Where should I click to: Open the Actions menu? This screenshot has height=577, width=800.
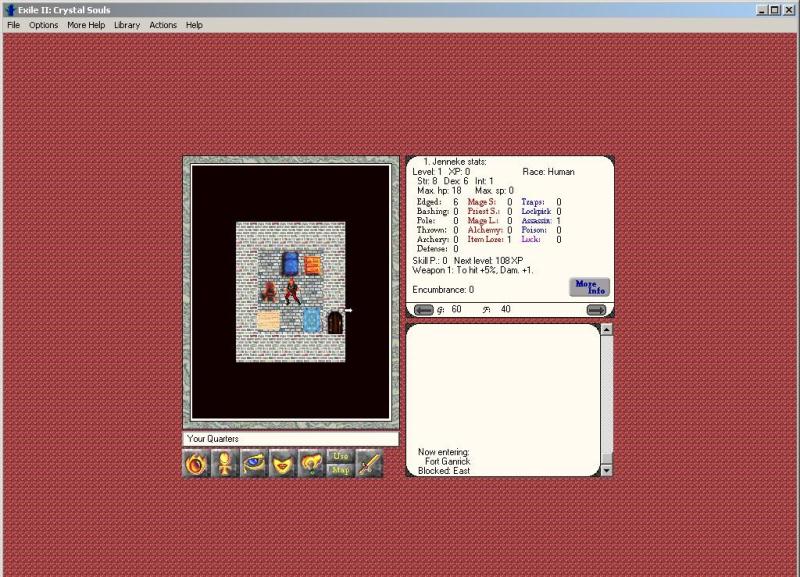(163, 25)
